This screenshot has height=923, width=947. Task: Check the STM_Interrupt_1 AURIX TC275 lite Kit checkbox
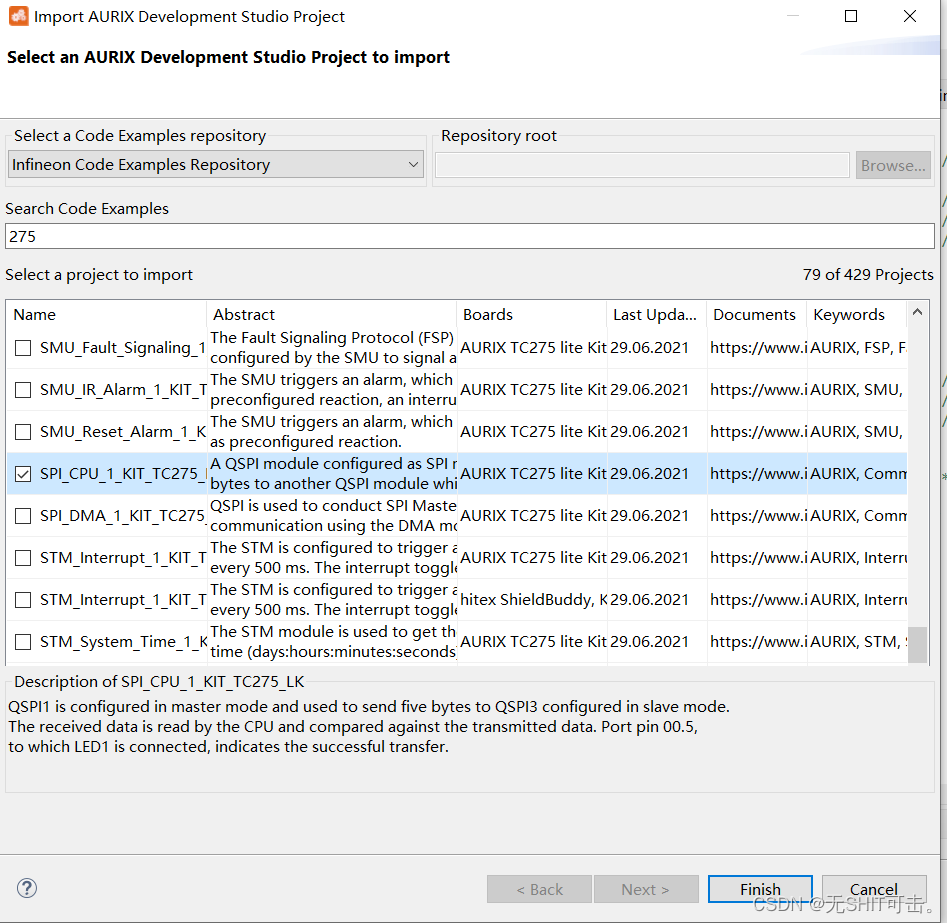click(23, 558)
